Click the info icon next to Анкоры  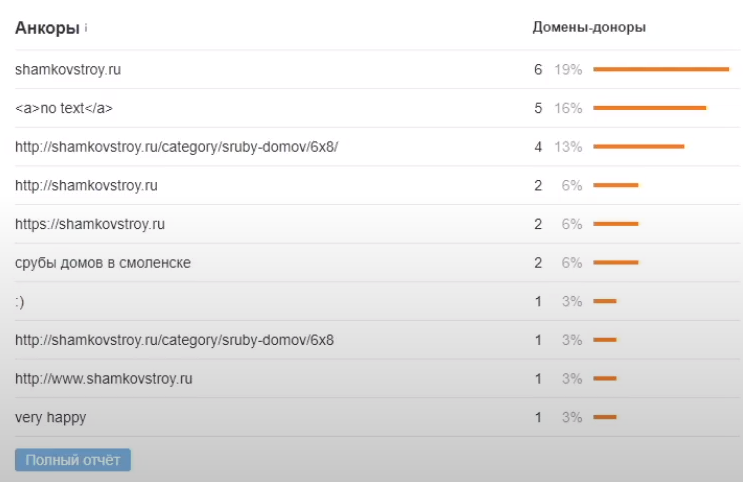pyautogui.click(x=86, y=28)
